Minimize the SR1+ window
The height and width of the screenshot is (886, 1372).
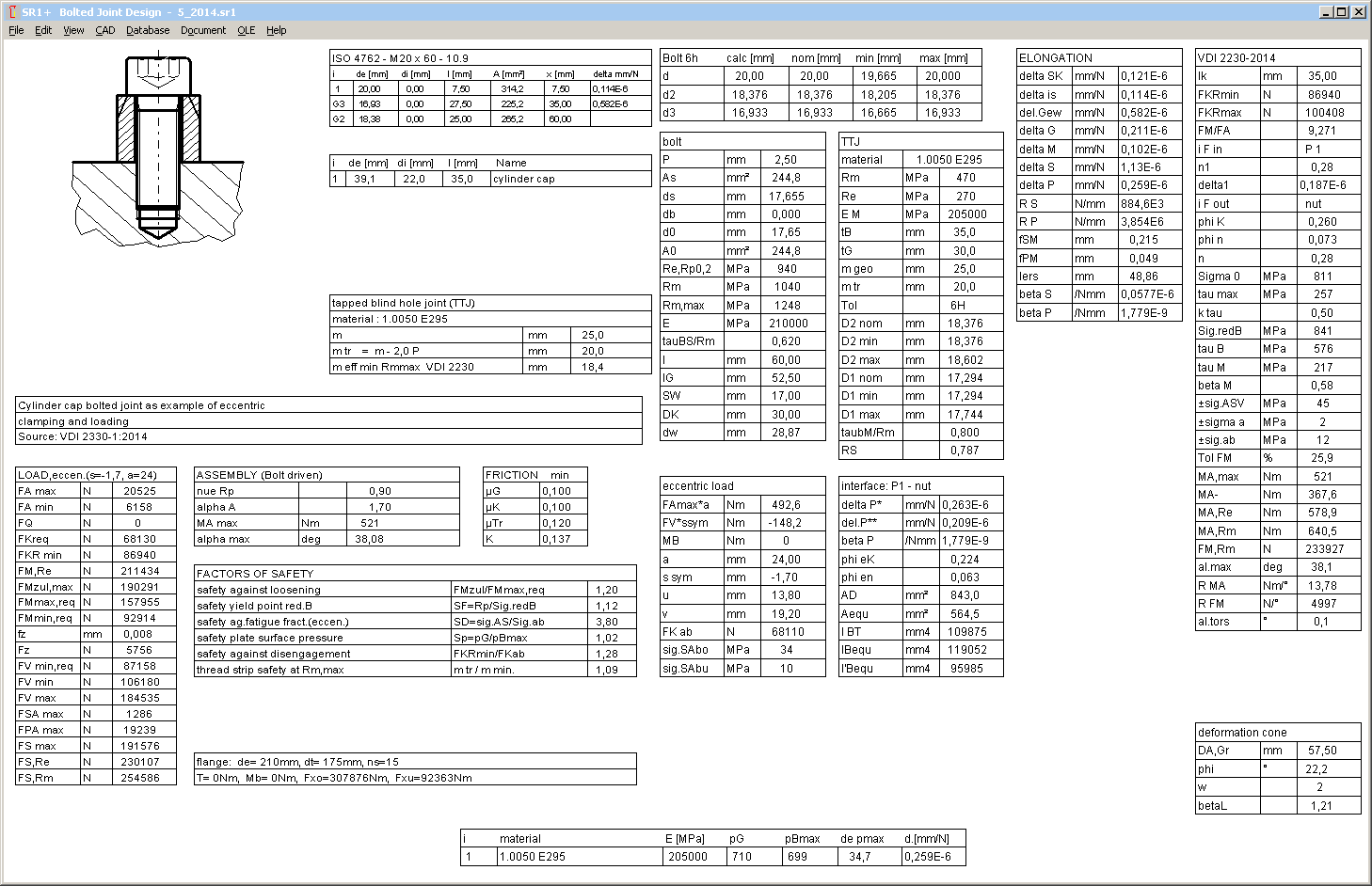[x=1327, y=12]
